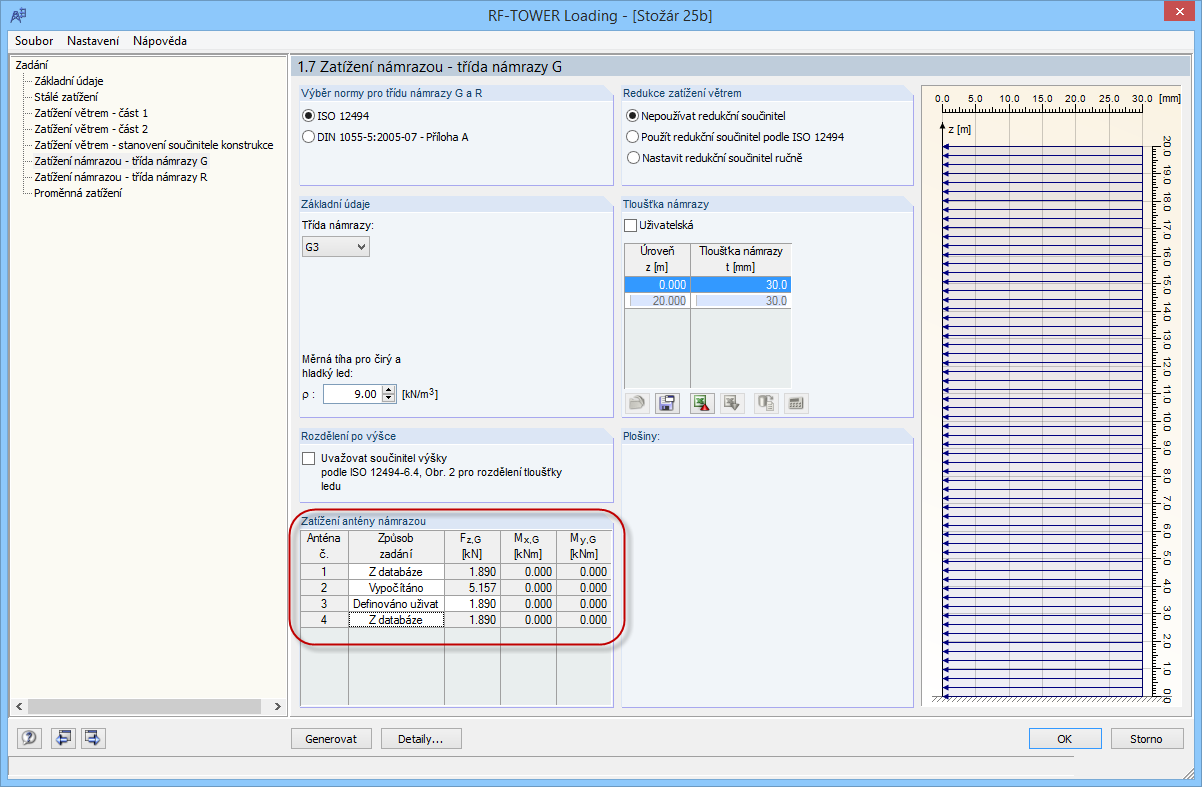This screenshot has width=1202, height=787.
Task: Open Základní údaje in navigator tree
Action: (69, 81)
